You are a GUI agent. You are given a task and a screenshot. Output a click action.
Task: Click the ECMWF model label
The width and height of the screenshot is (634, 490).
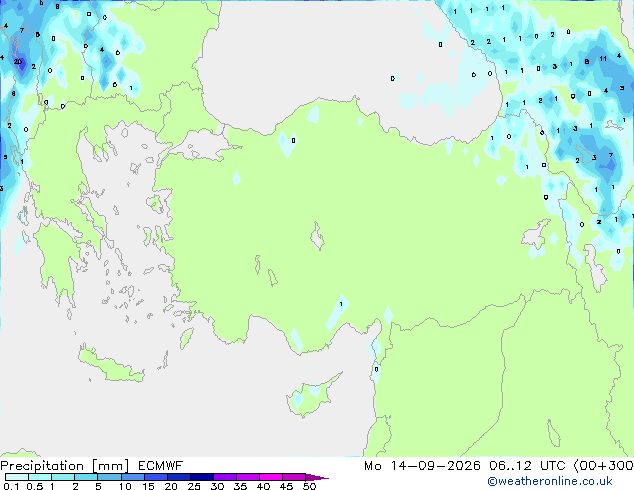click(x=161, y=466)
